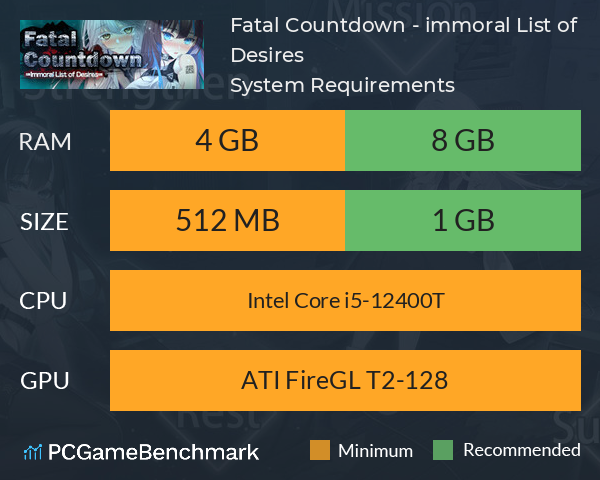Click the Intel Core i5-12400T CPU bar
Image resolution: width=600 pixels, height=480 pixels.
click(x=345, y=300)
